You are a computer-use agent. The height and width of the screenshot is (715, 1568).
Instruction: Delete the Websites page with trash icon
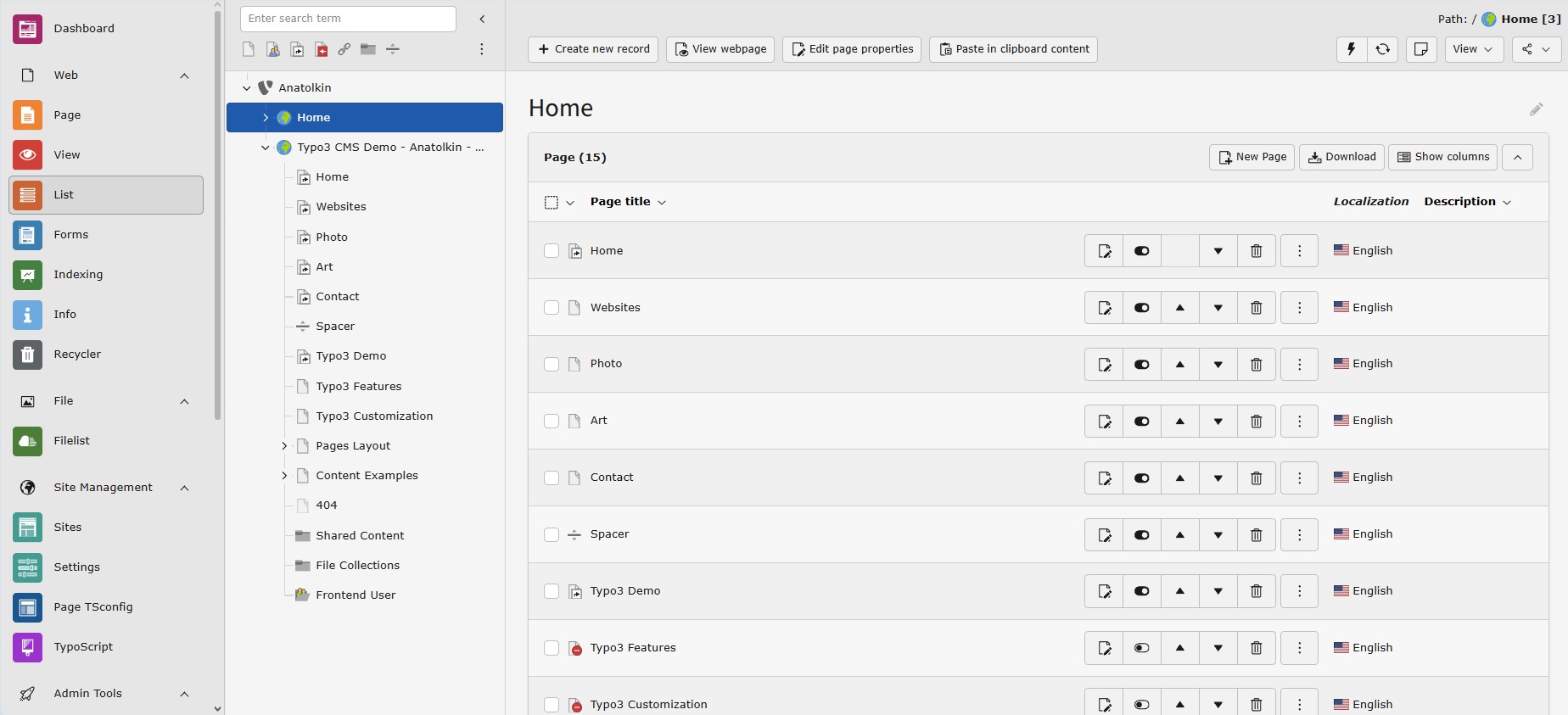(x=1256, y=308)
